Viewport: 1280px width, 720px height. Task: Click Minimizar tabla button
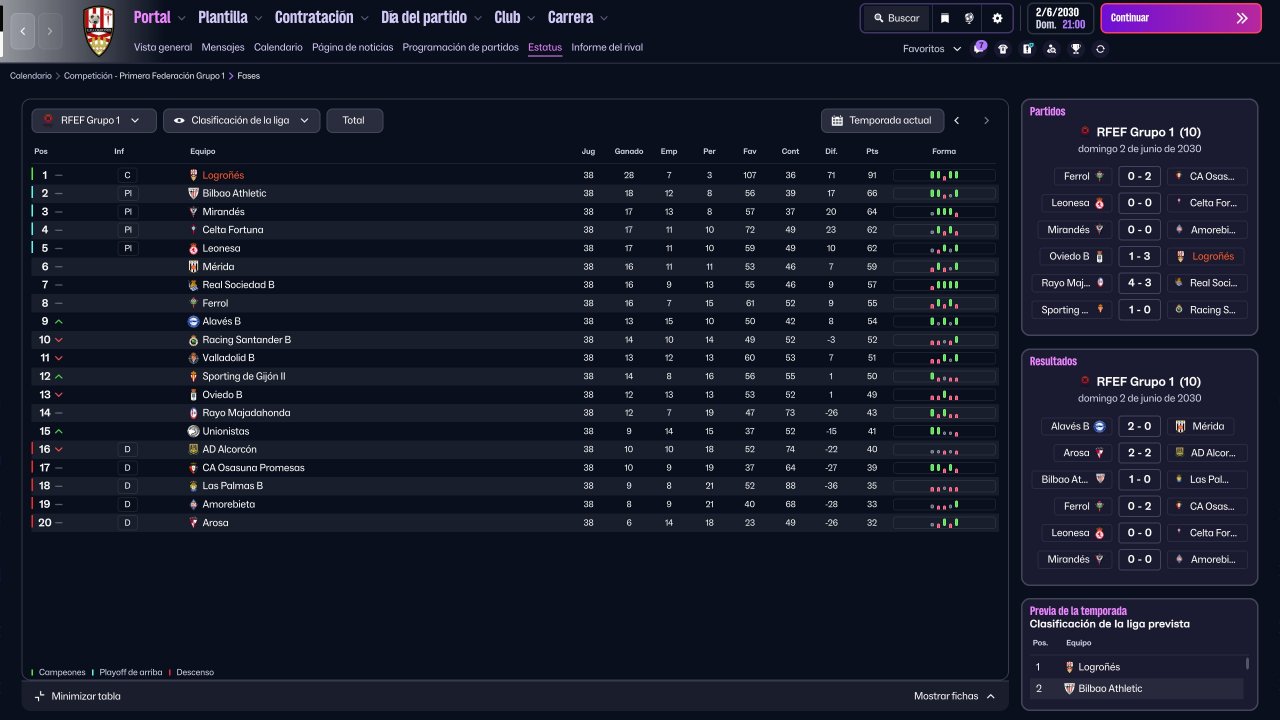pos(78,696)
